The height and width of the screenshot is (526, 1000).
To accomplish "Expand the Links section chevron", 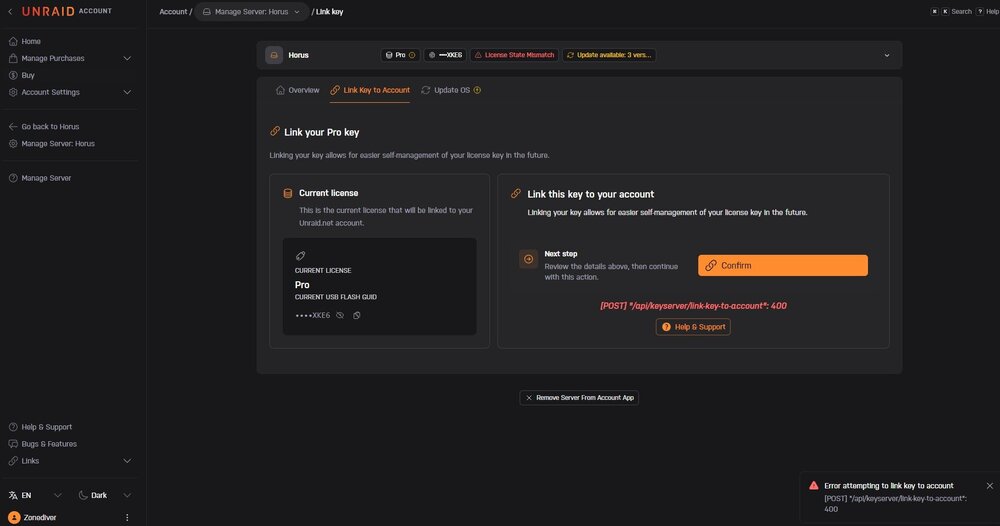I will [x=127, y=461].
